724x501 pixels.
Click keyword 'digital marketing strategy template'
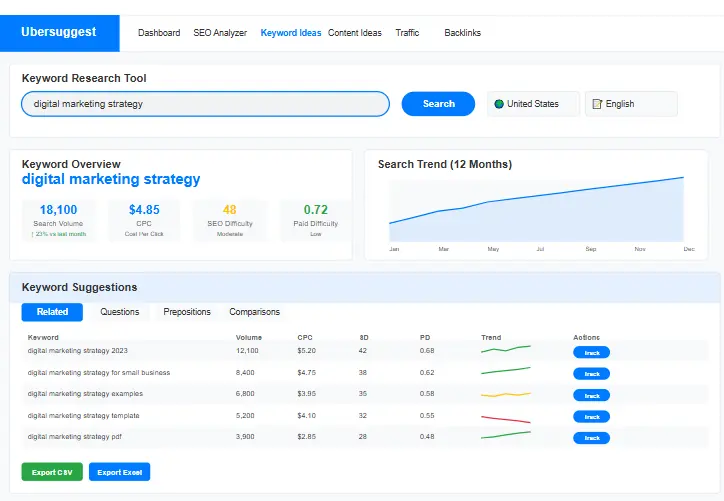(84, 416)
